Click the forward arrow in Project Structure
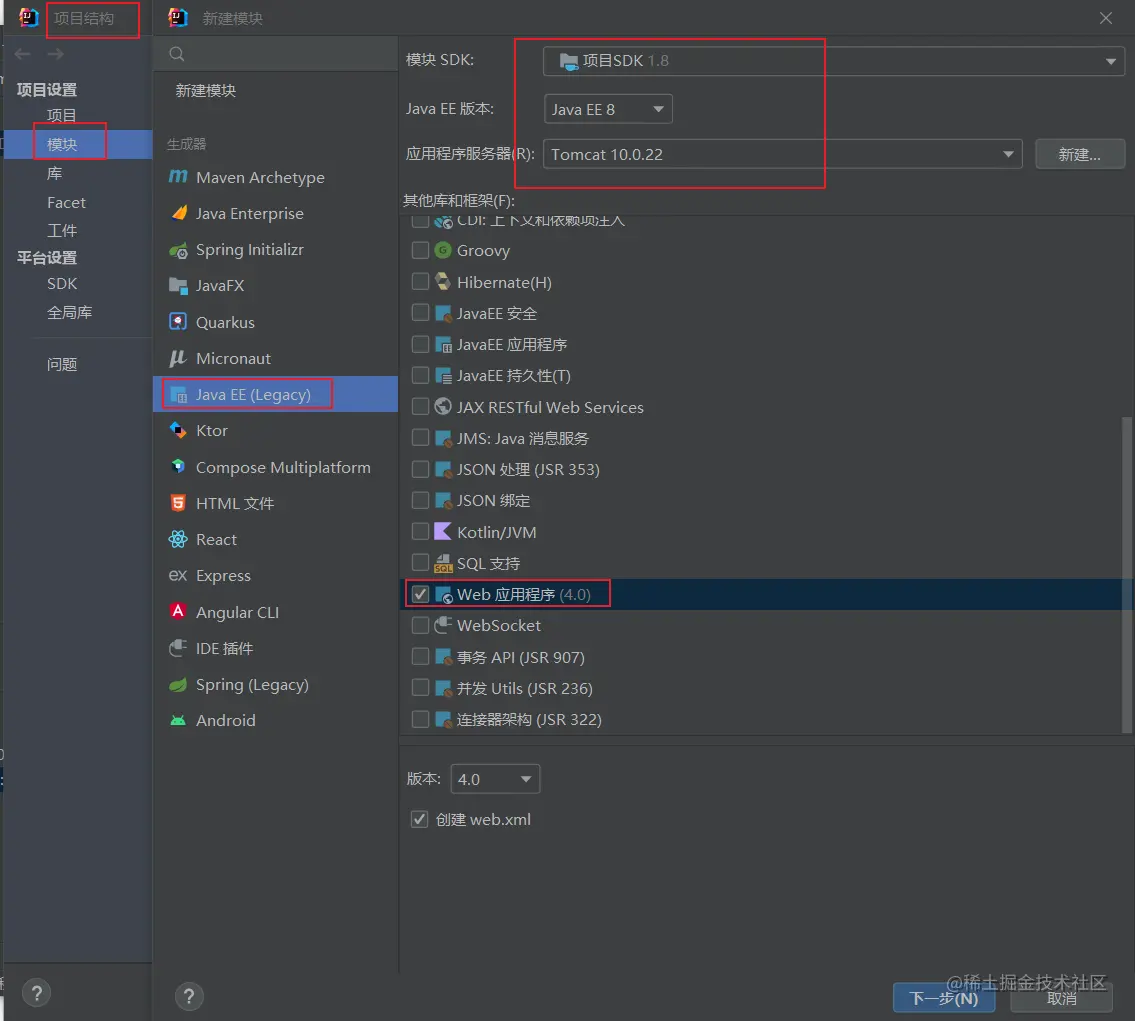This screenshot has width=1135, height=1021. (56, 54)
